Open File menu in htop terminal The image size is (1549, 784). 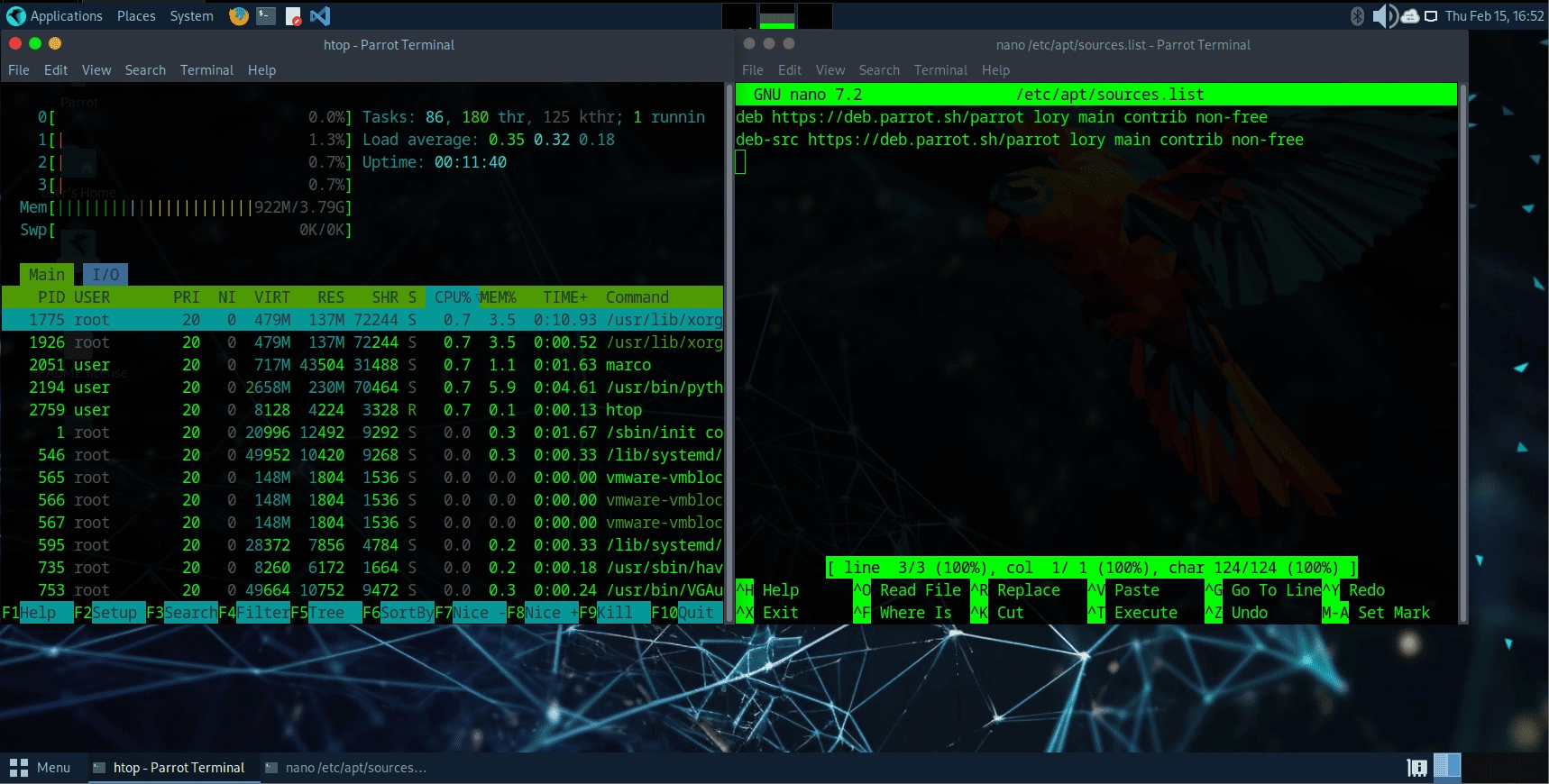19,70
